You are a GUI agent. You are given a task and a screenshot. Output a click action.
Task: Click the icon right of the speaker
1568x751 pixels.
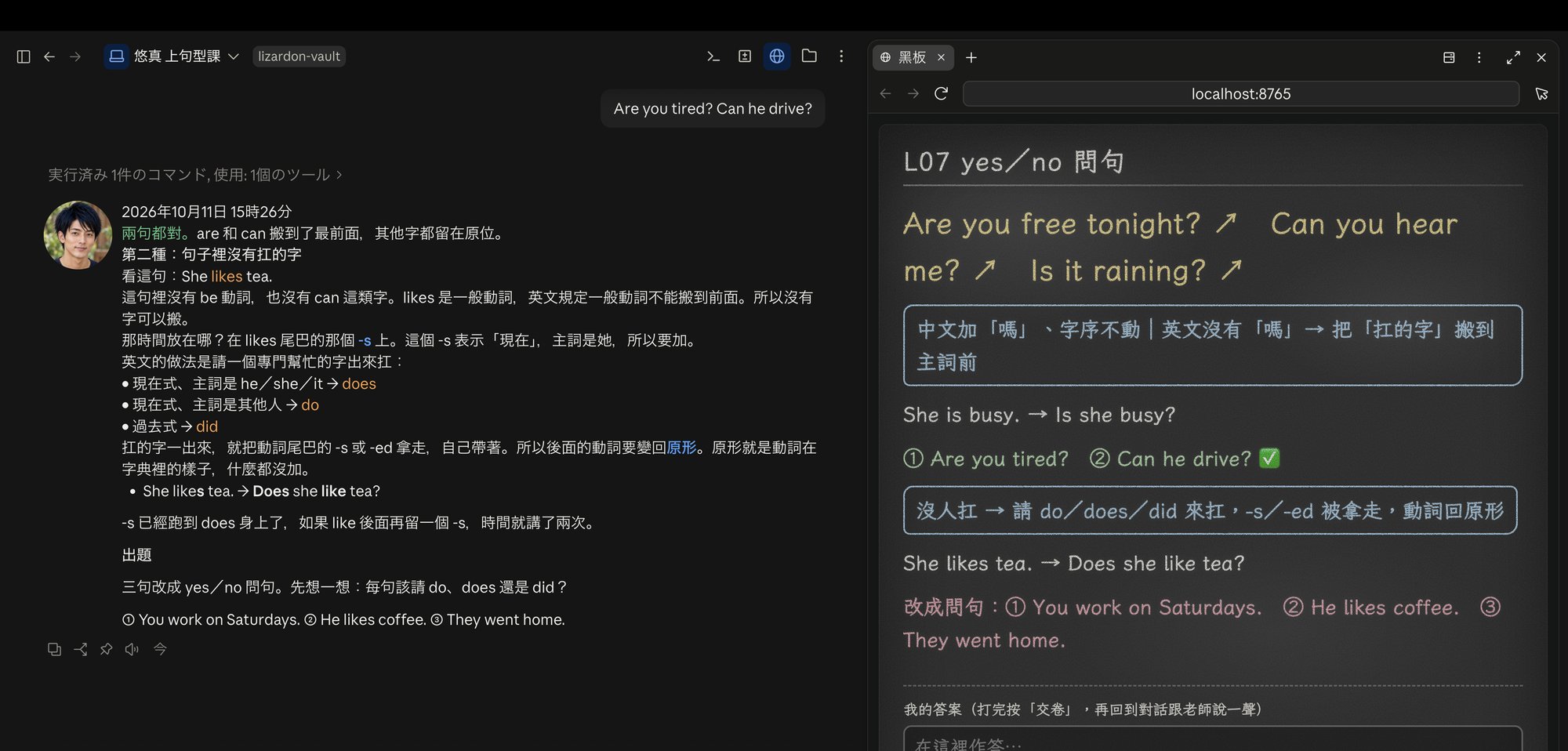click(160, 649)
